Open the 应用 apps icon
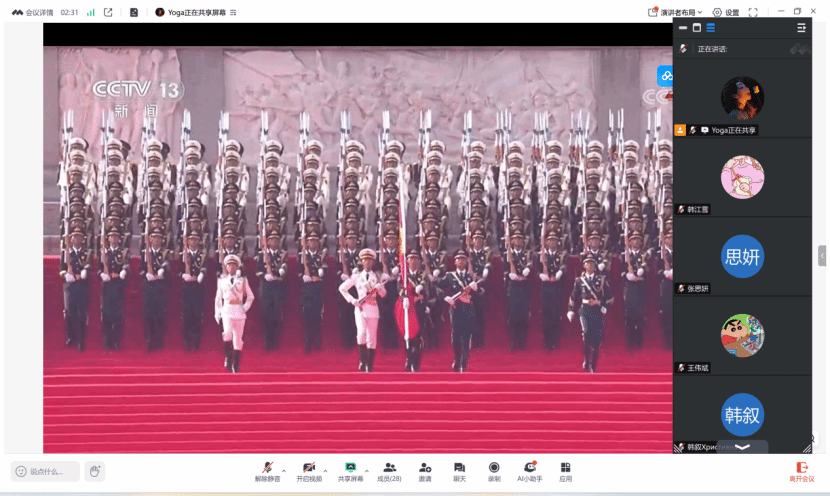This screenshot has height=496, width=830. click(566, 471)
